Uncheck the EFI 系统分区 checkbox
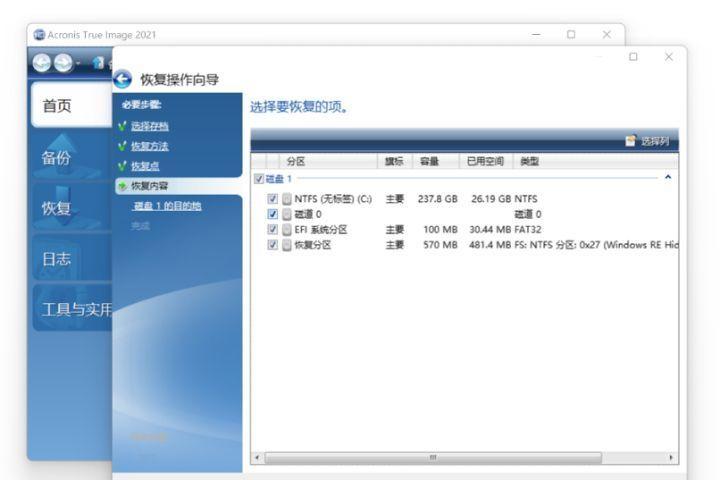Screen dimensions: 720x480 click(273, 229)
